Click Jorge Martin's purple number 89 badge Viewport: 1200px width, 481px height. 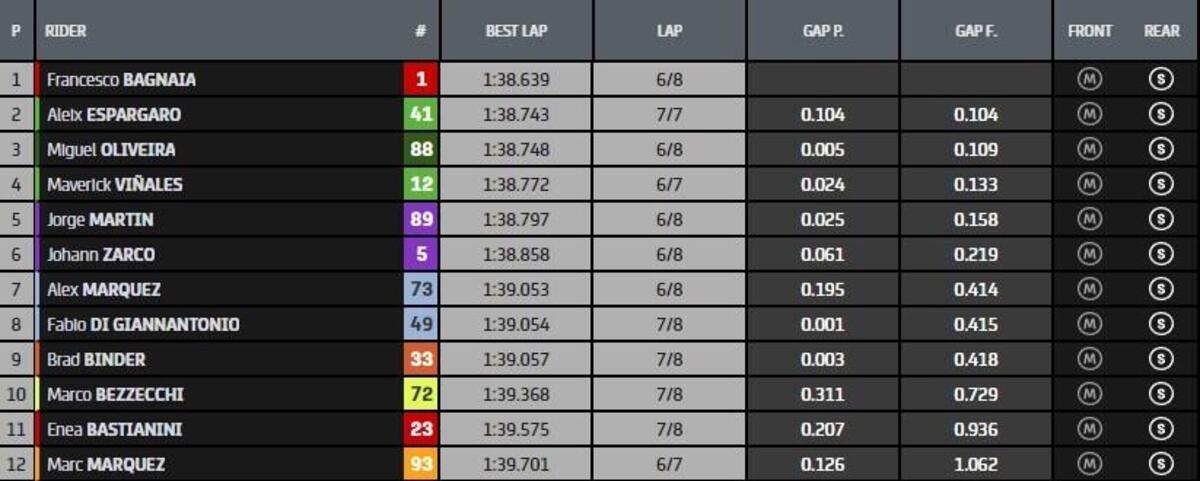click(421, 220)
